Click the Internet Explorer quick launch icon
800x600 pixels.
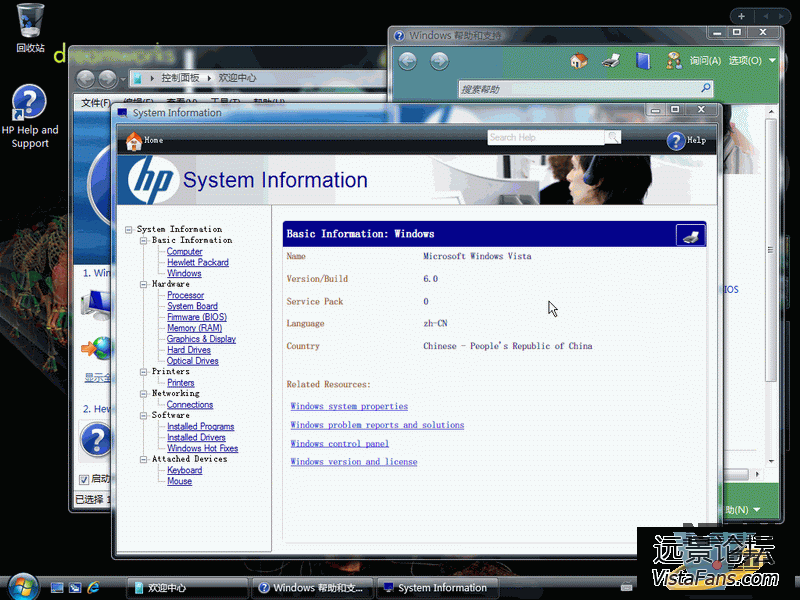point(94,588)
